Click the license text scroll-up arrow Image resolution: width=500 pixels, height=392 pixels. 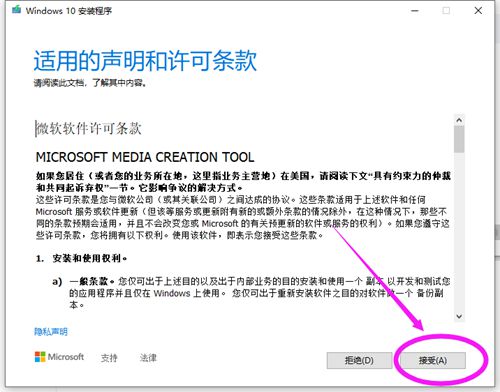coord(459,120)
